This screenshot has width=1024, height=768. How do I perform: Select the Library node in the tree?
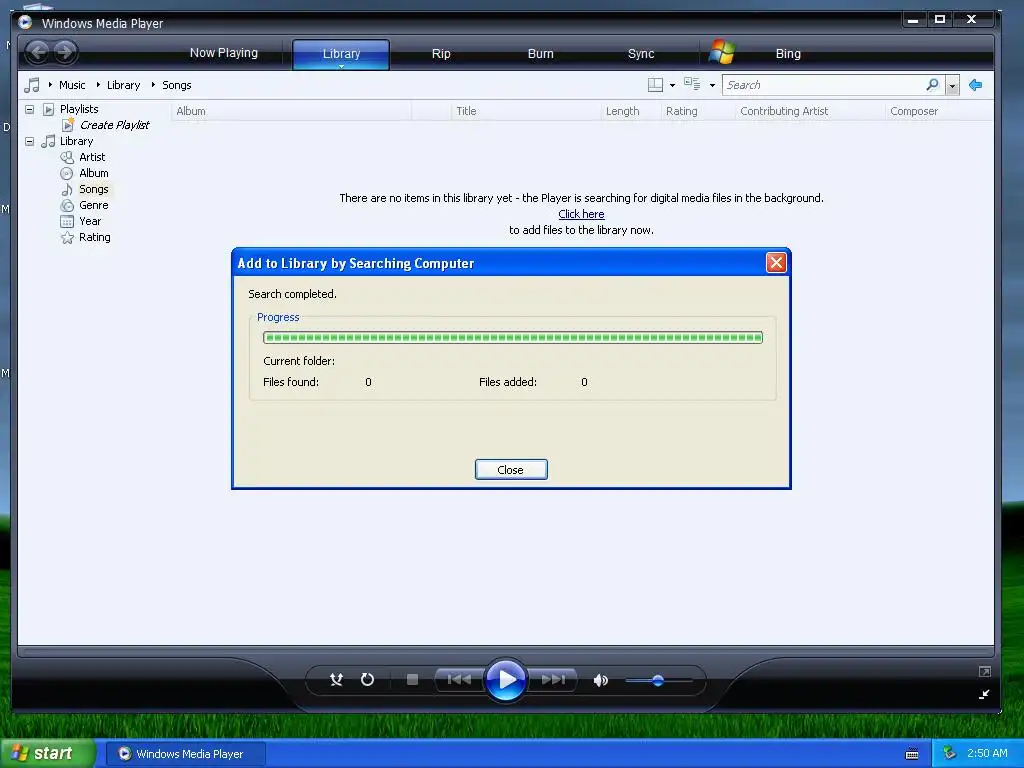click(76, 141)
